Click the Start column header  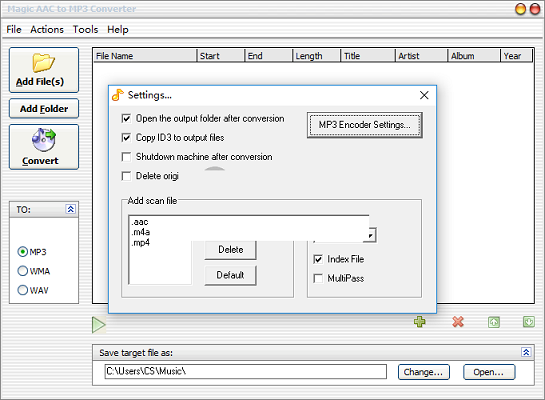220,56
